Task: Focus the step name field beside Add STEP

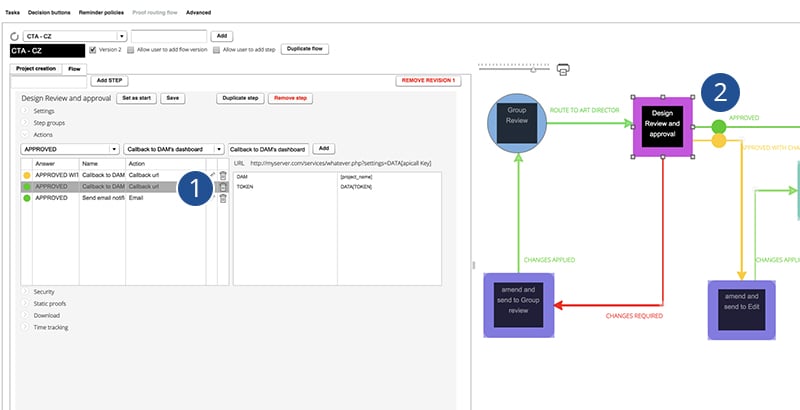Action: 49,82
